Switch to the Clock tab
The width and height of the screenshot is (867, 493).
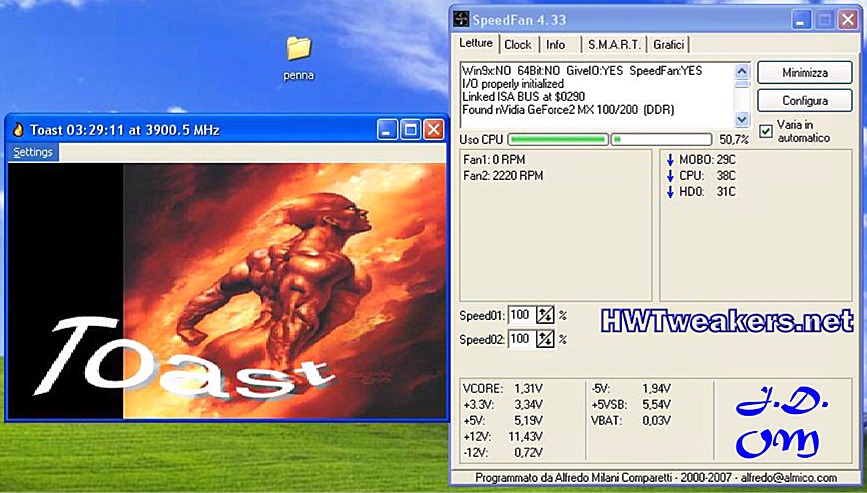coord(518,45)
